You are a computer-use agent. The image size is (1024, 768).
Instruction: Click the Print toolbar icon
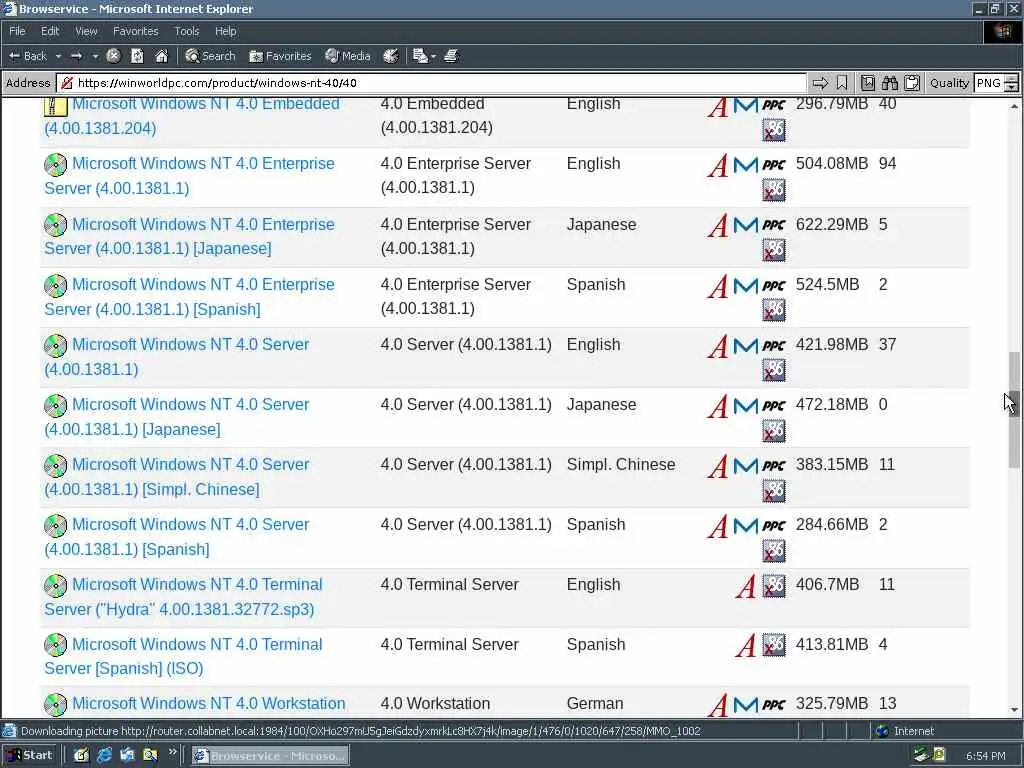tap(451, 56)
